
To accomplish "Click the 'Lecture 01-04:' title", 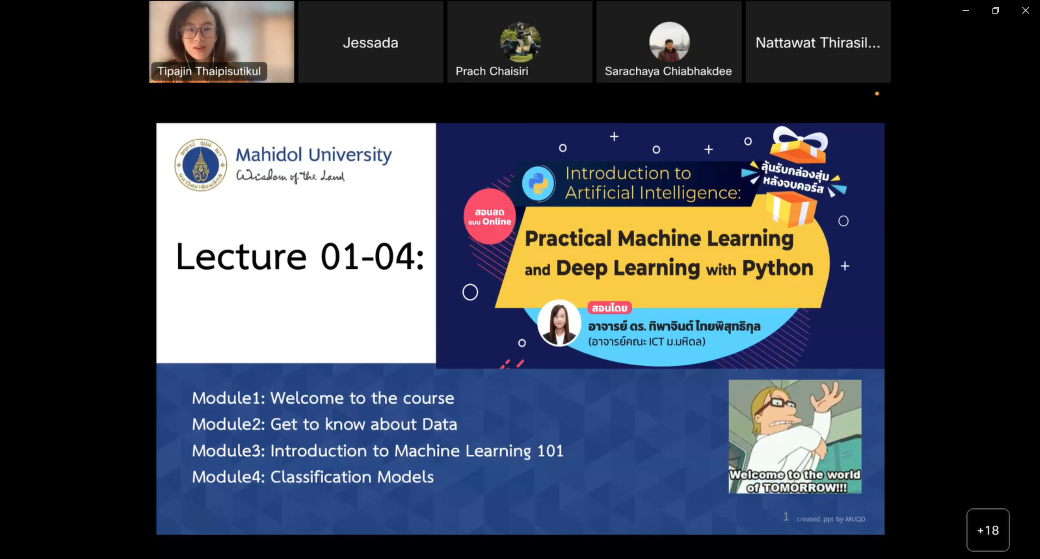I will [300, 257].
